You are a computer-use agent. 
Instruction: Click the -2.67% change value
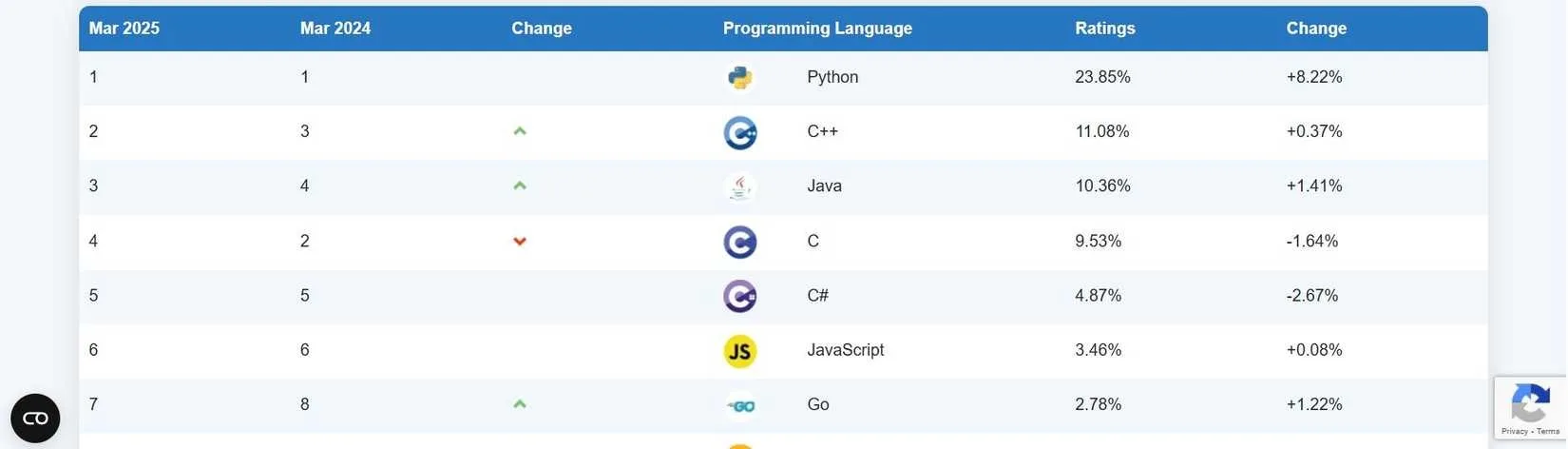click(x=1312, y=295)
